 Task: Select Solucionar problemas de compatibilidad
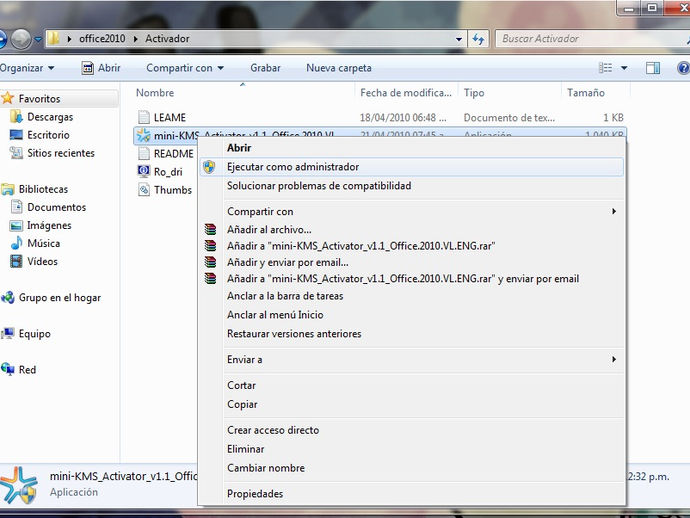(411, 186)
